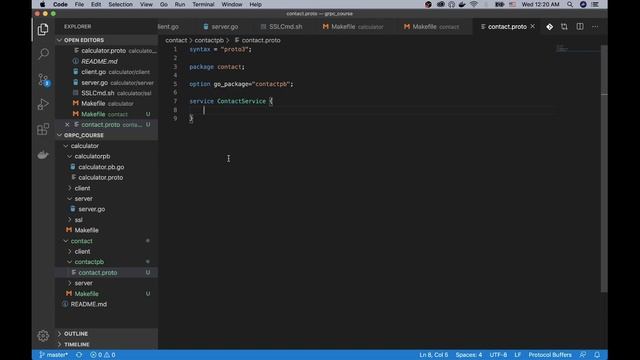Image resolution: width=640 pixels, height=360 pixels.
Task: Open notifications bell in status bar
Action: click(597, 355)
